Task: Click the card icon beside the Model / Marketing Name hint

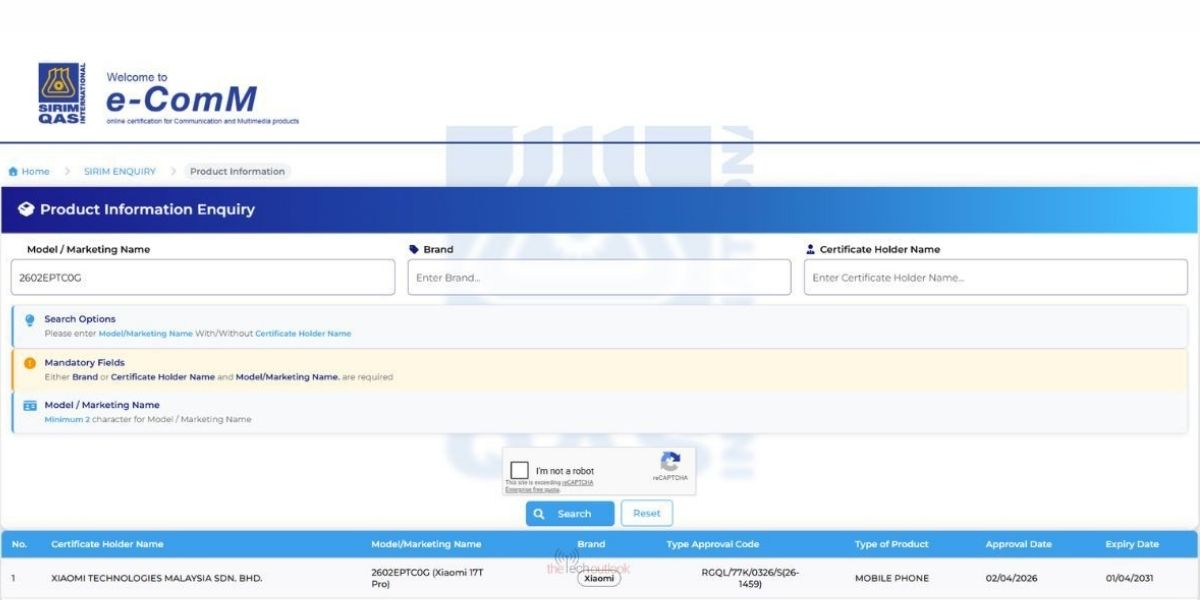Action: coord(30,406)
